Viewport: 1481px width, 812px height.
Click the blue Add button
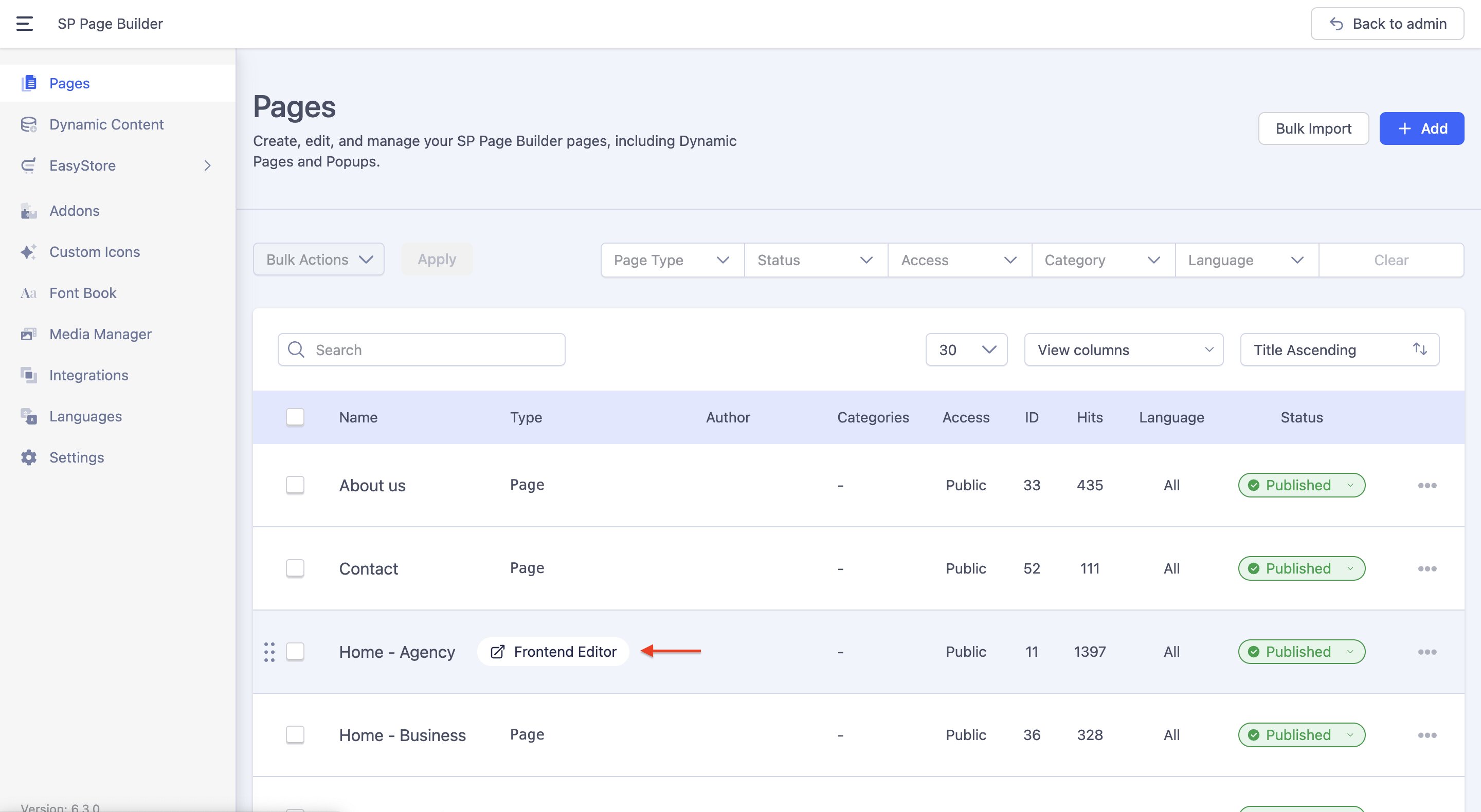point(1421,128)
